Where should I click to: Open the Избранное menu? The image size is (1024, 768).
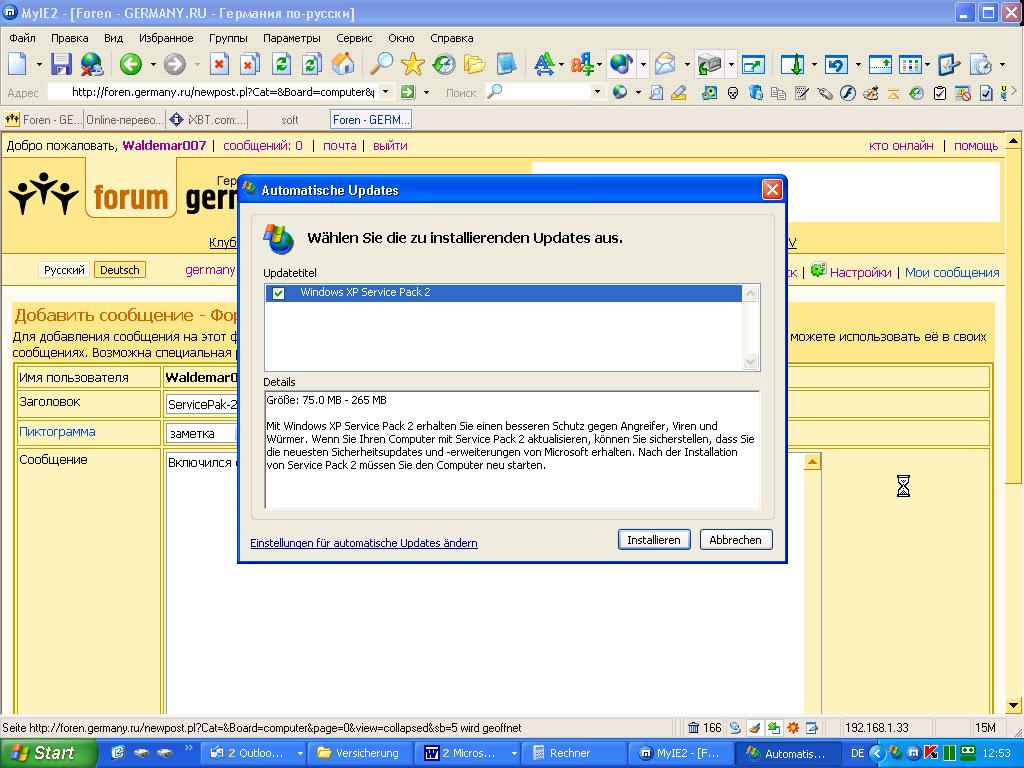(x=166, y=38)
